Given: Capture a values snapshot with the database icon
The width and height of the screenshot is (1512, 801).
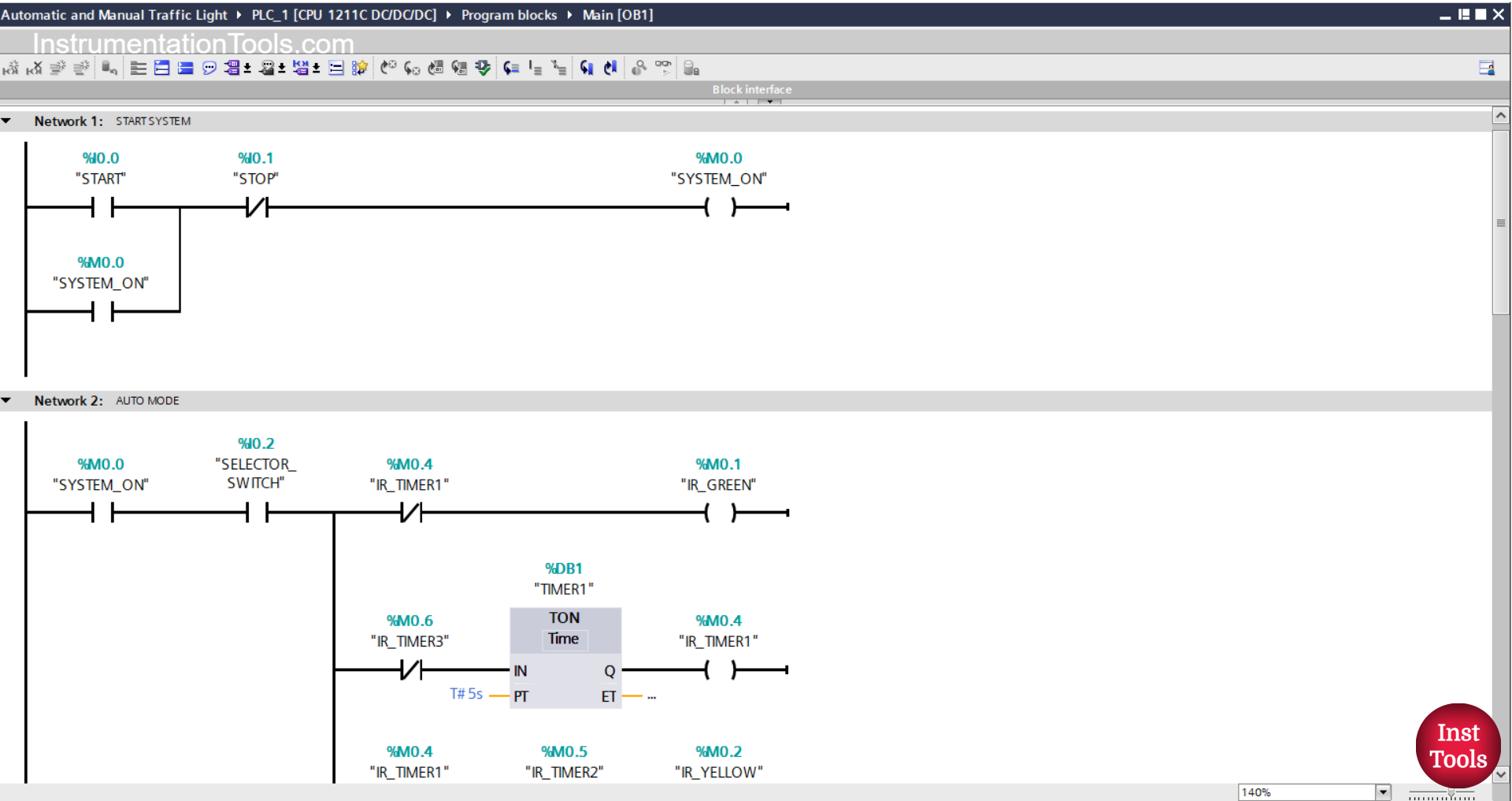Looking at the screenshot, I should pyautogui.click(x=691, y=68).
